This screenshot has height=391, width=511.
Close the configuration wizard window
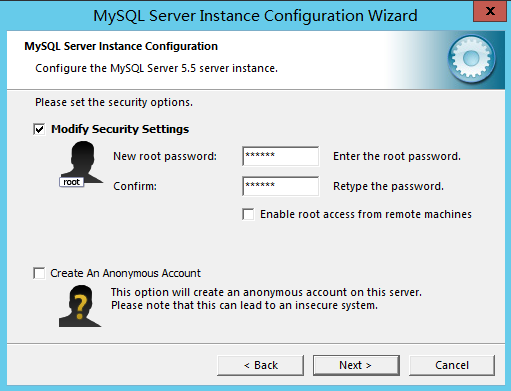[x=490, y=11]
